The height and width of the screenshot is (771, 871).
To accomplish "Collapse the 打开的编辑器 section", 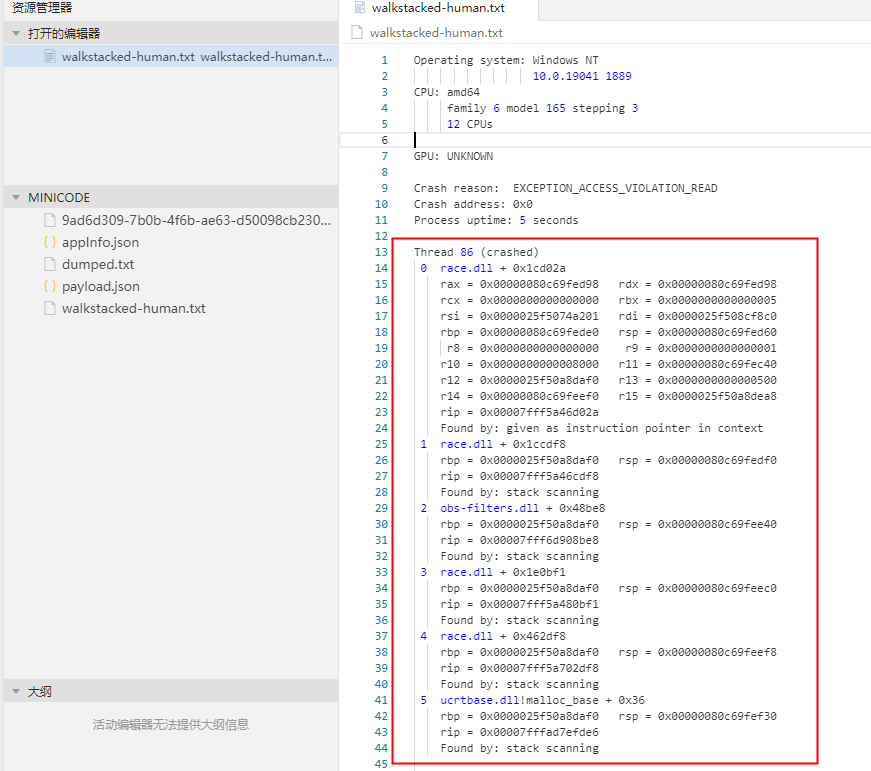I will (16, 33).
